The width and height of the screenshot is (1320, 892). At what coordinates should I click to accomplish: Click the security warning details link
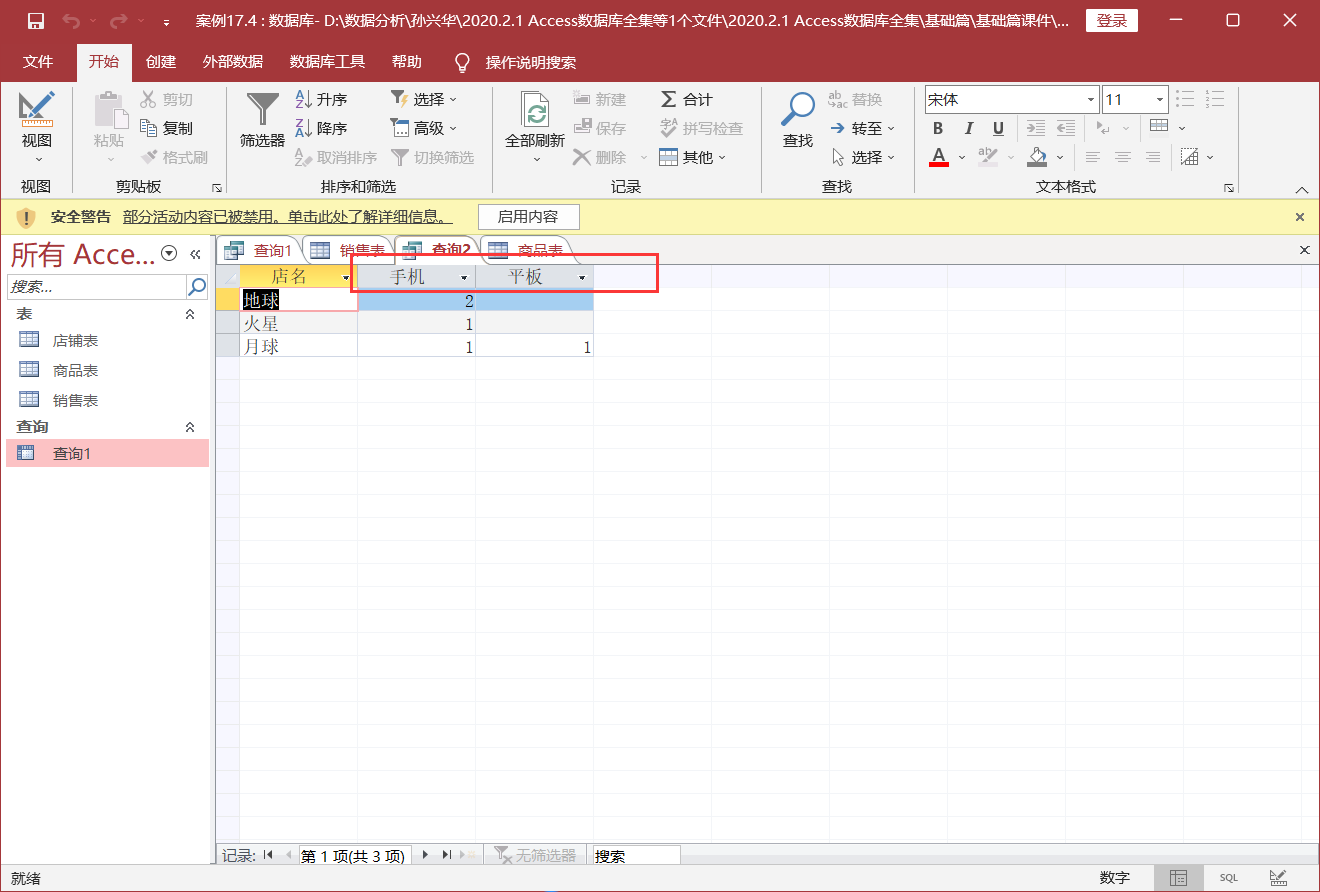[x=287, y=216]
